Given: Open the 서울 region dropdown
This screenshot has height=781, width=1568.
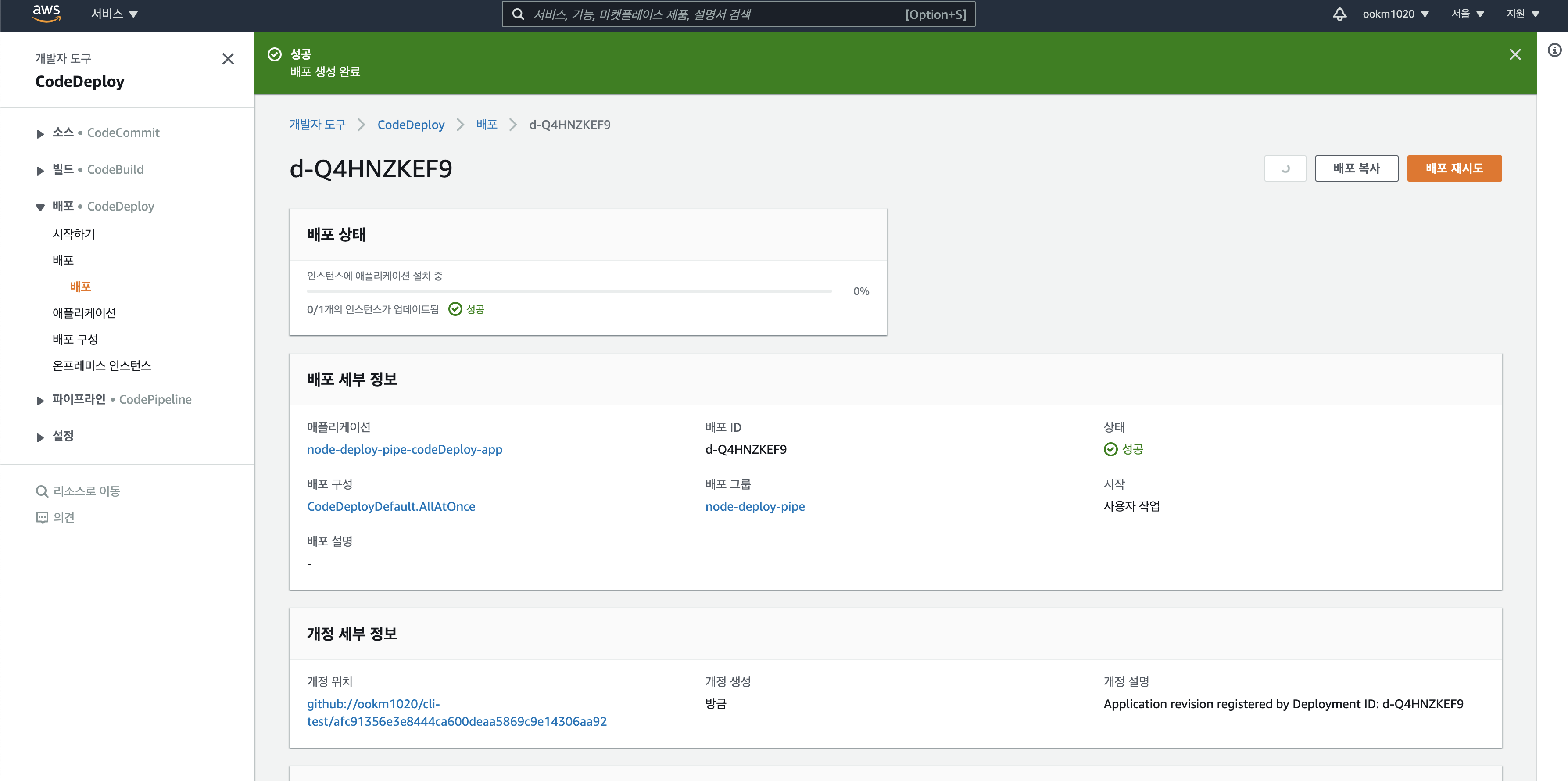Looking at the screenshot, I should pos(1467,14).
